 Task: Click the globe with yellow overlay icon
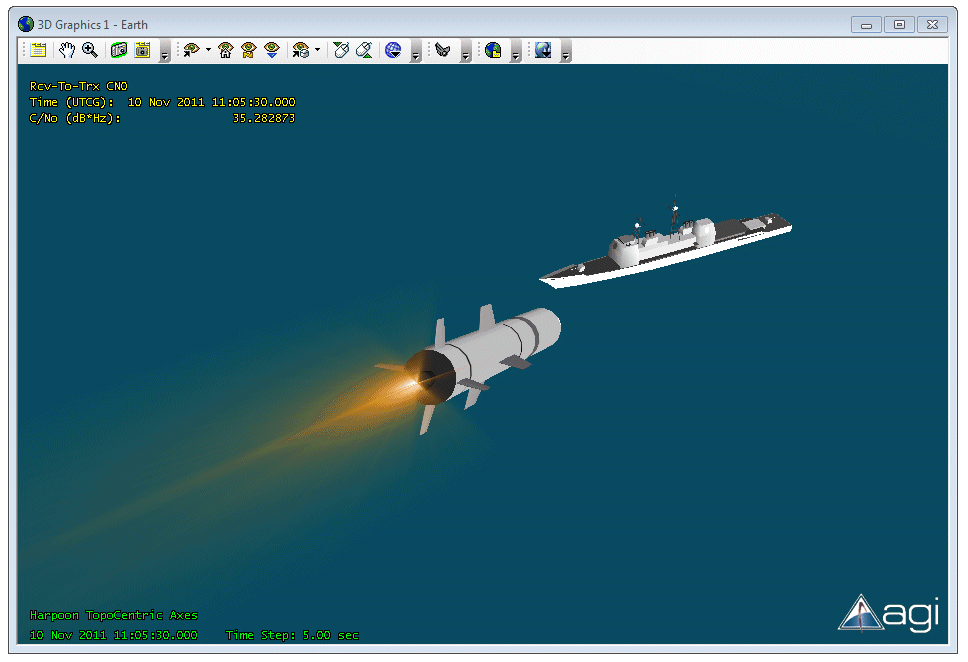pyautogui.click(x=493, y=50)
